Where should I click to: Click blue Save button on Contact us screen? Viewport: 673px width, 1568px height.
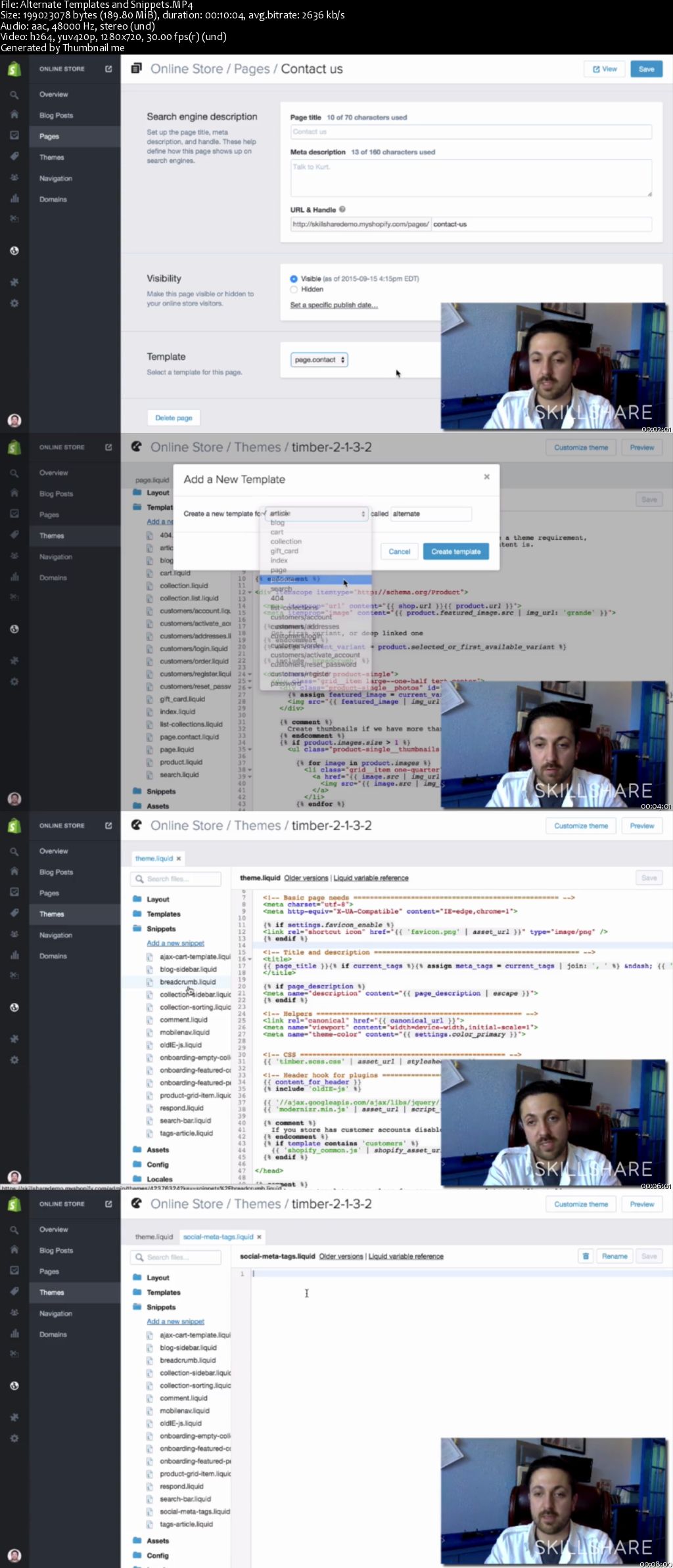point(646,69)
